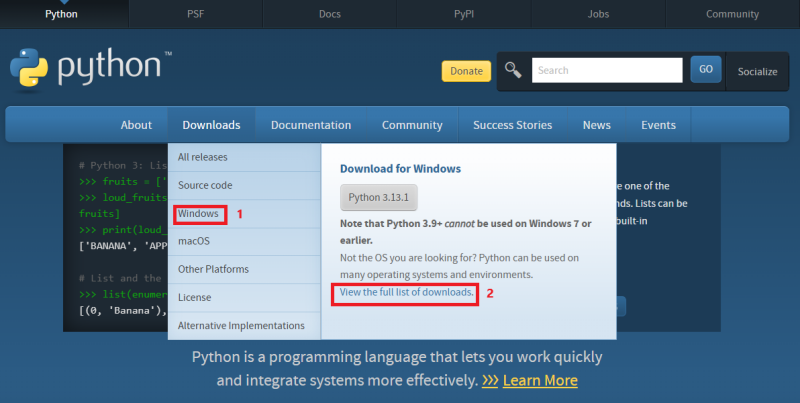Screen dimensions: 800x403
Task: Open the Documentation menu in navigation bar
Action: [x=311, y=125]
